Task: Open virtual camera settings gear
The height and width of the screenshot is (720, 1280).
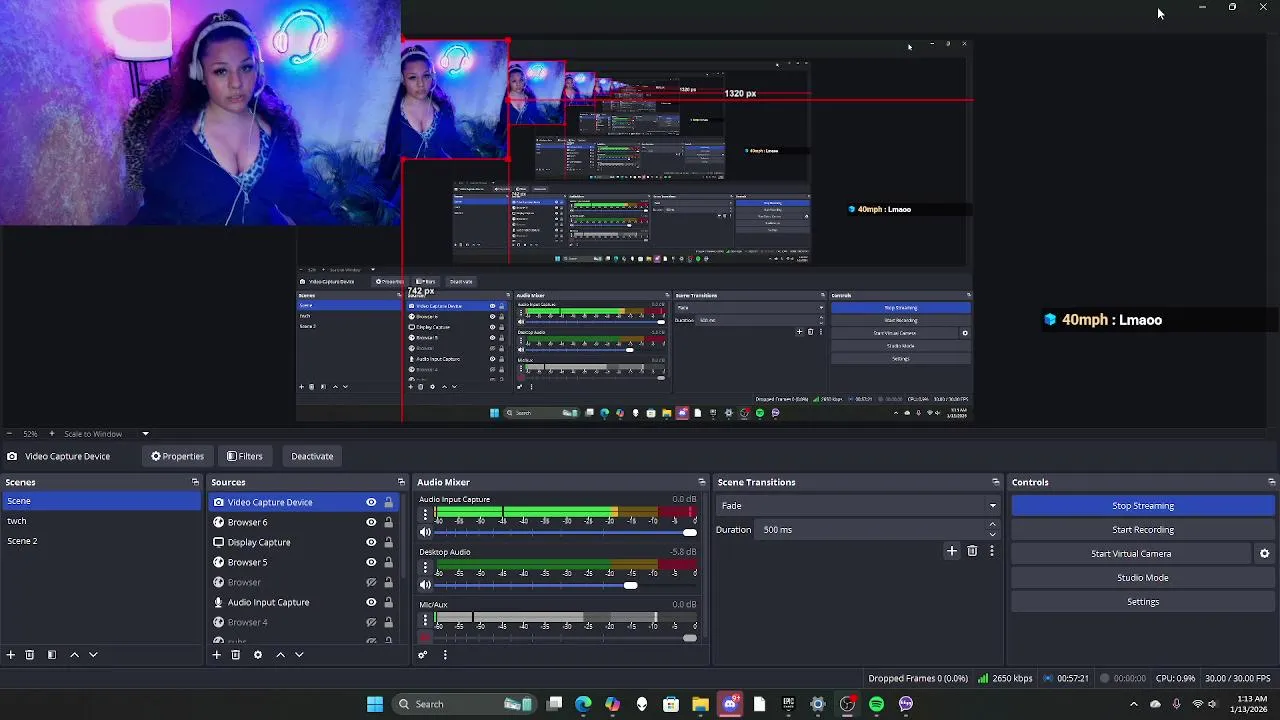Action: [x=1264, y=554]
